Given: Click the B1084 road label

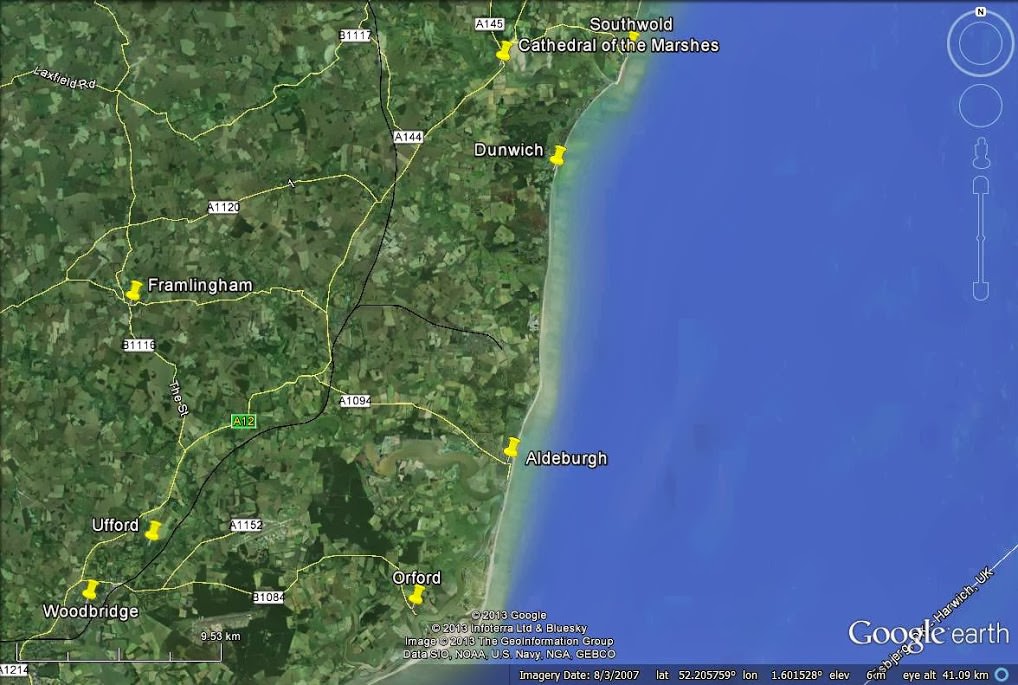Looking at the screenshot, I should (x=268, y=596).
